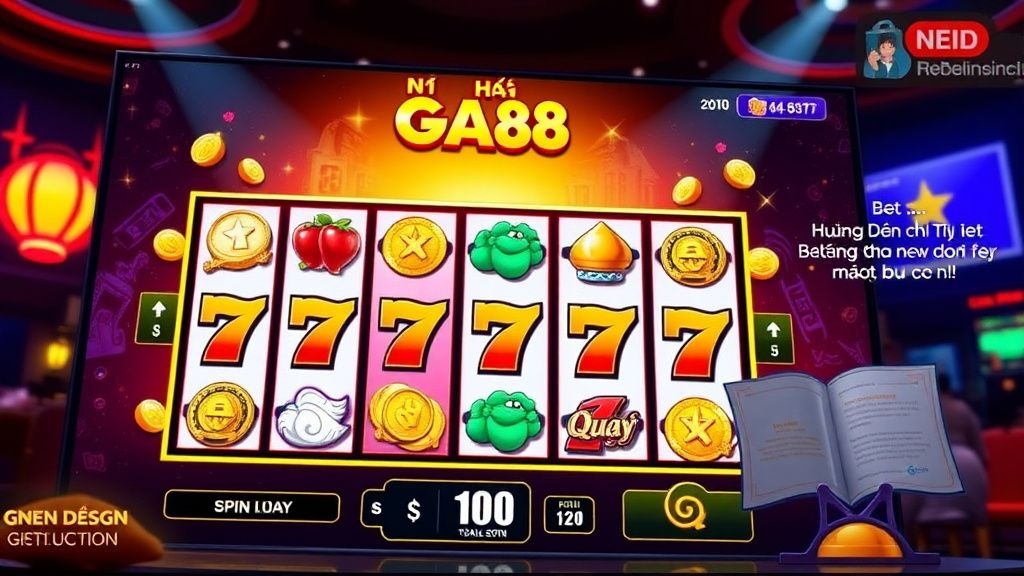Select the pink-highlighted reel's 7

pyautogui.click(x=414, y=332)
